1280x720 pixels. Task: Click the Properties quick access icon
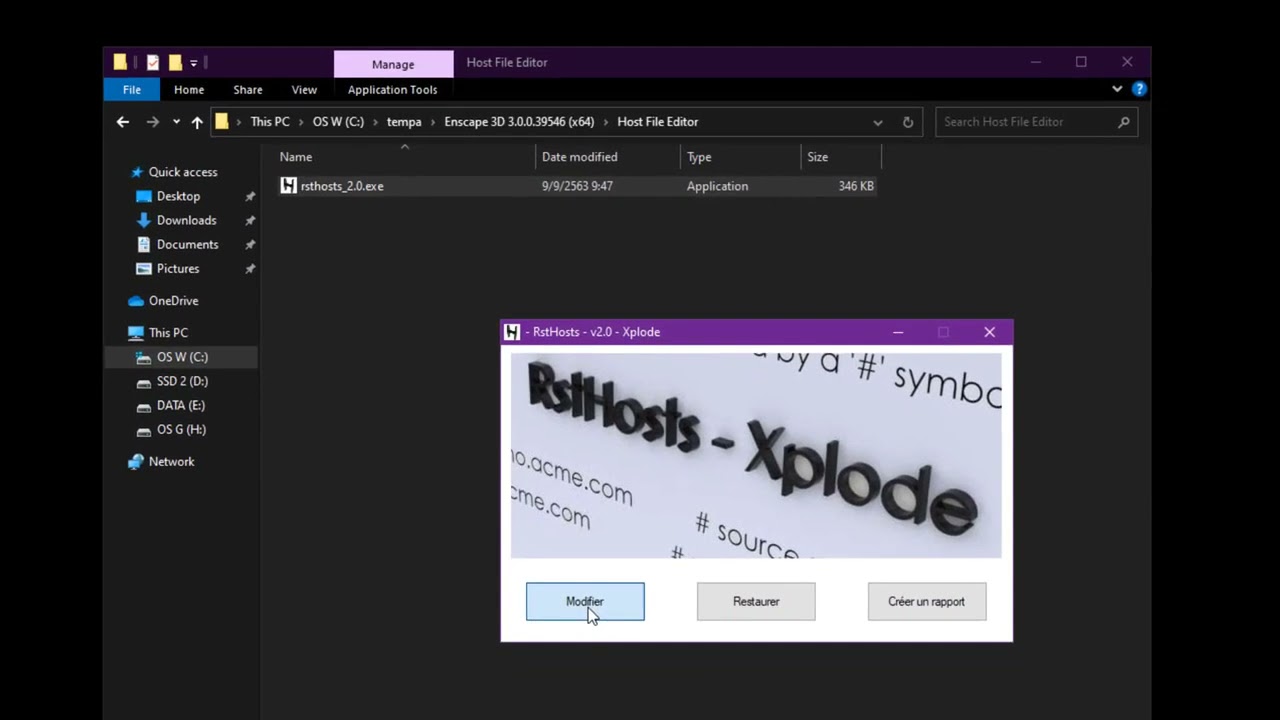[153, 62]
